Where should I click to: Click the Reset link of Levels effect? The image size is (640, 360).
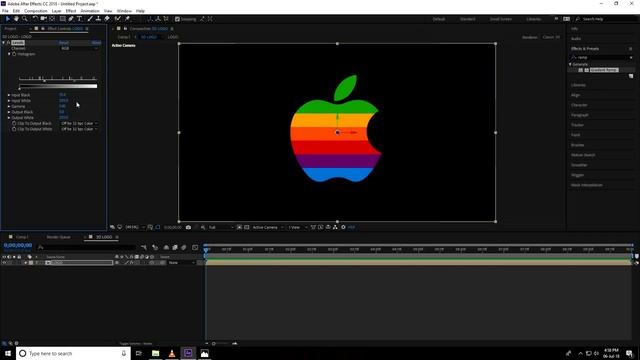(x=64, y=42)
